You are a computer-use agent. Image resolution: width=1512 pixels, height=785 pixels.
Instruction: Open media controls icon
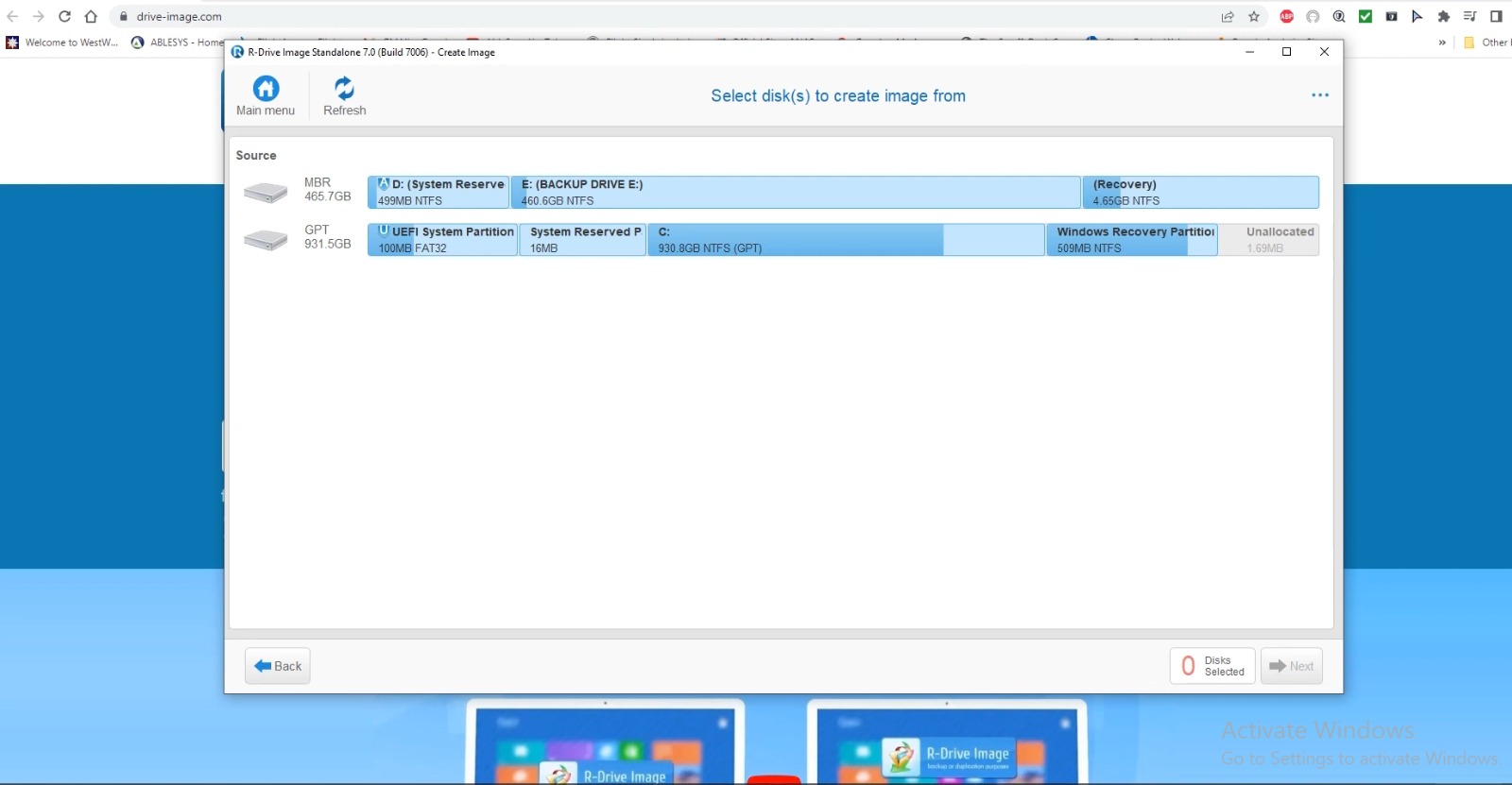(x=1469, y=16)
